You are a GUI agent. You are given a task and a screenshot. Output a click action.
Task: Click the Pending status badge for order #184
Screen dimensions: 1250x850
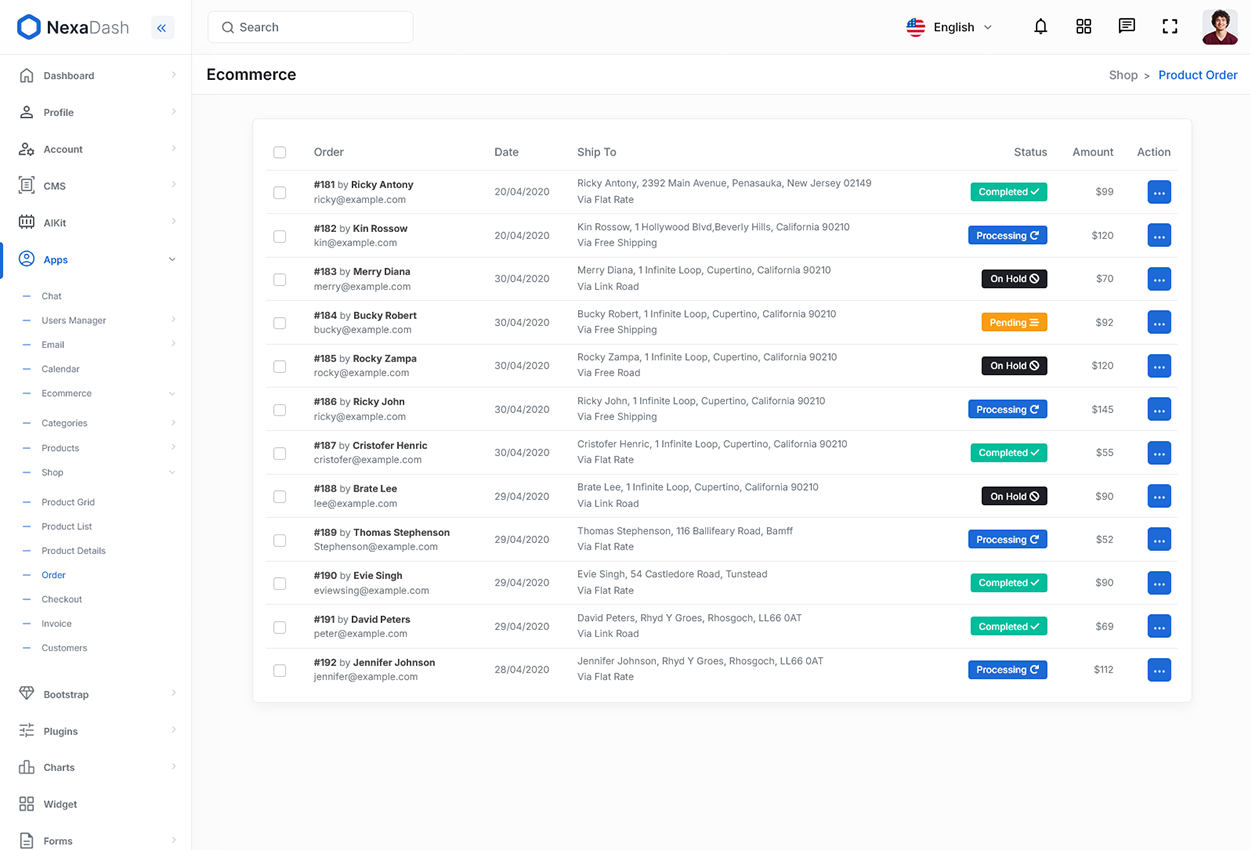point(1014,322)
